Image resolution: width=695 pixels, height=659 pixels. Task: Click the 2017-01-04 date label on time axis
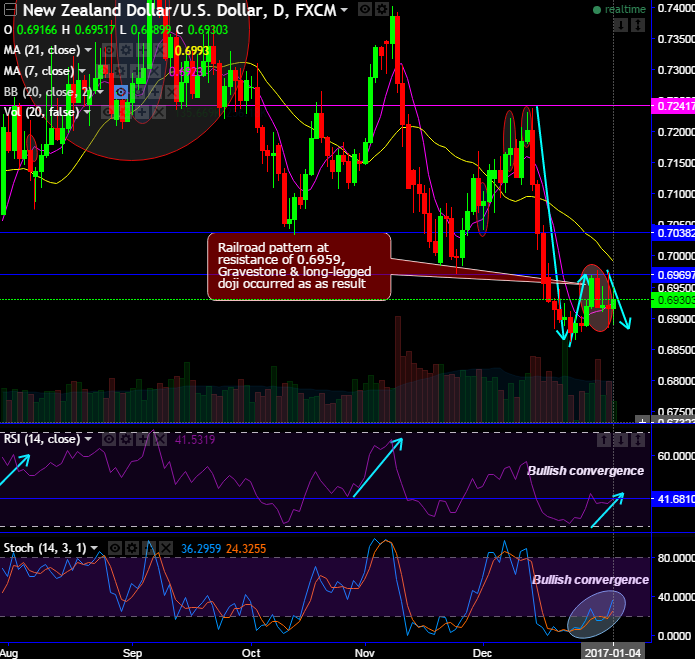click(613, 652)
